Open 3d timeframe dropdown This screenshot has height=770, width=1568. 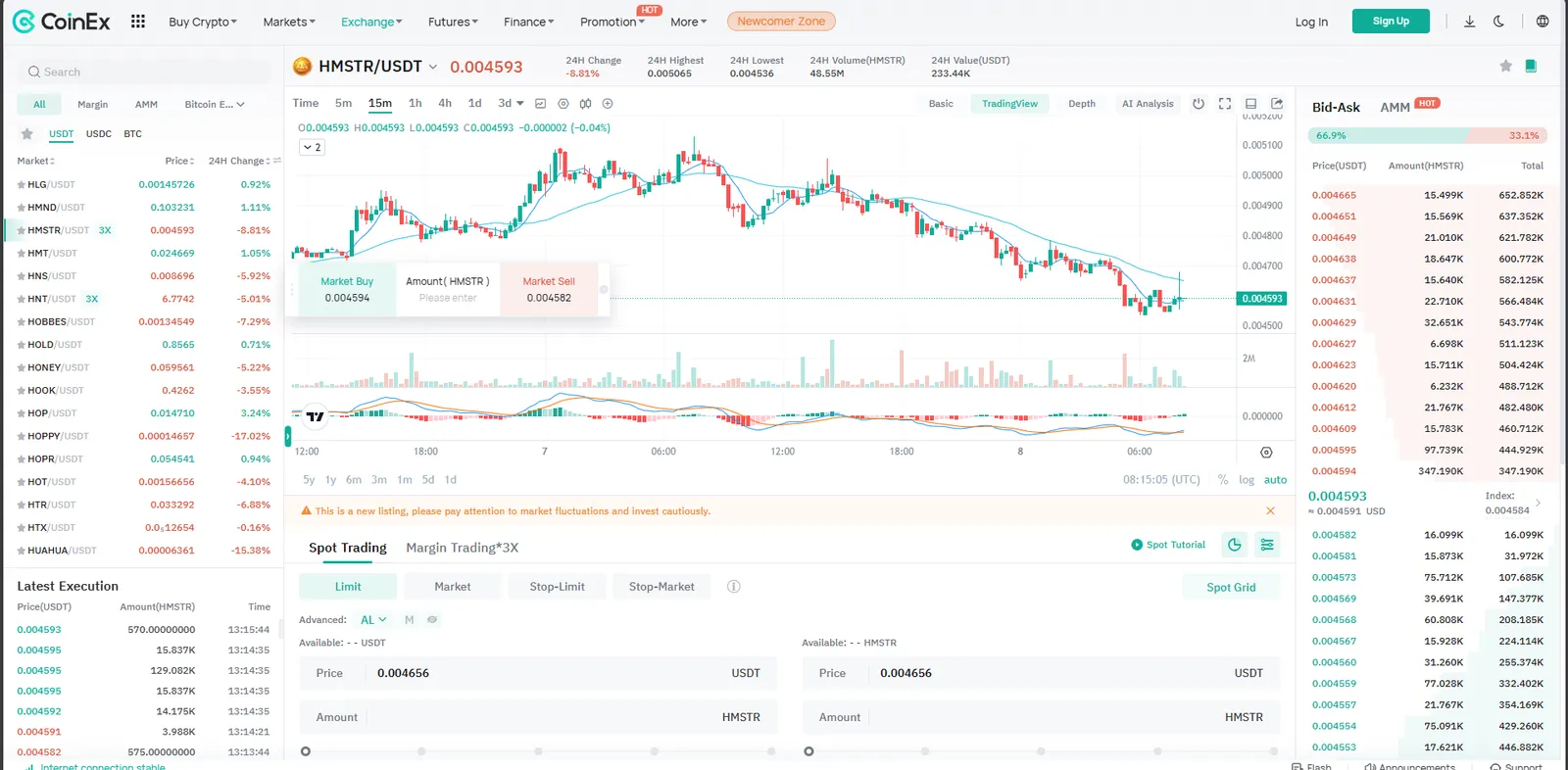coord(511,103)
